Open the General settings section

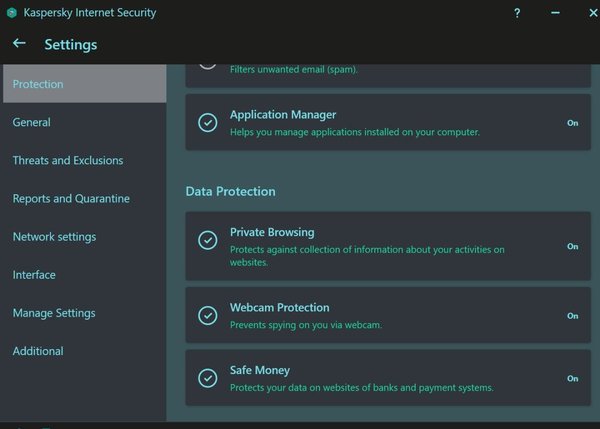pyautogui.click(x=32, y=122)
